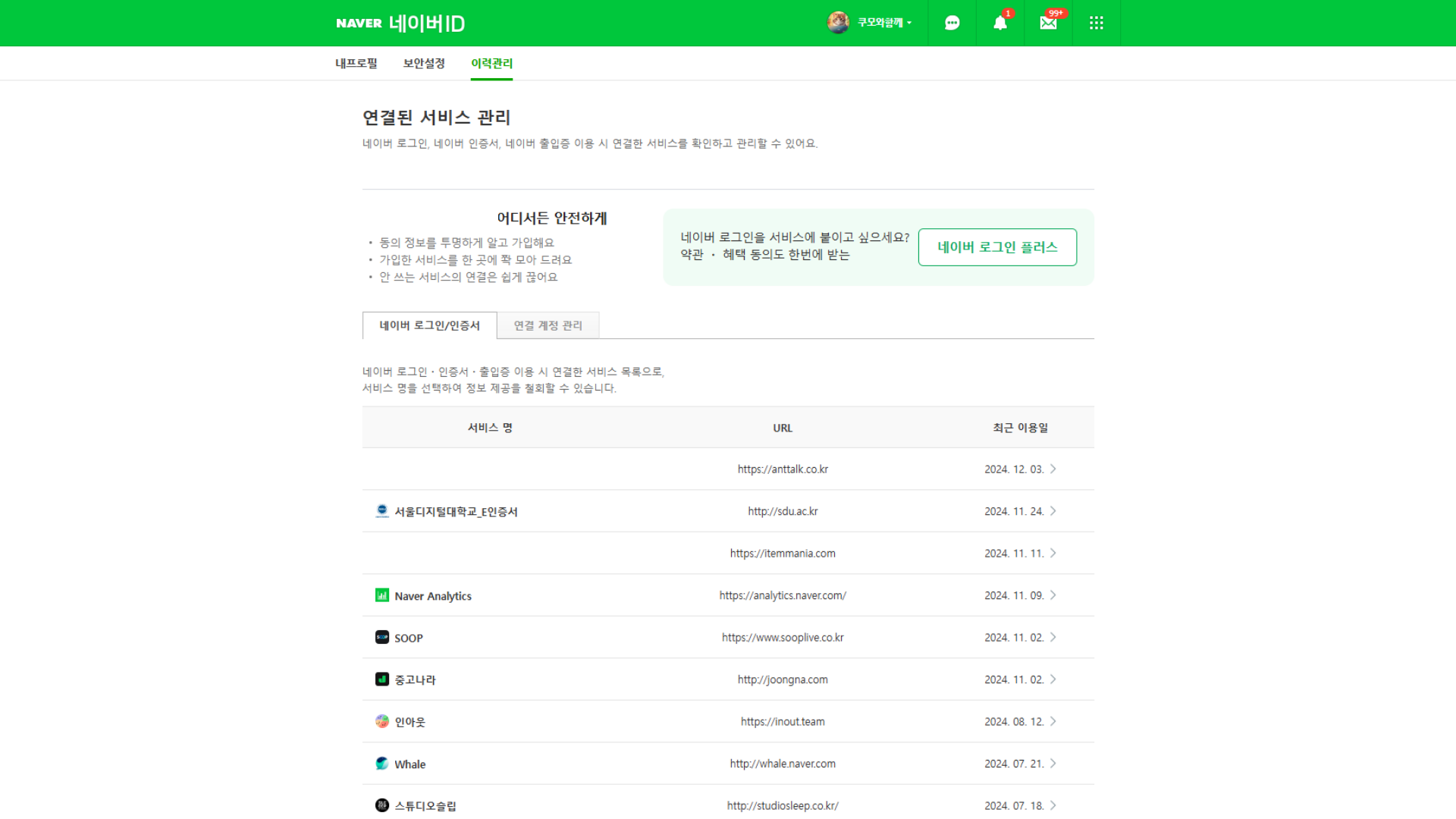Screen dimensions: 1456x819
Task: Click the 중고나라 service icon
Action: (x=381, y=679)
